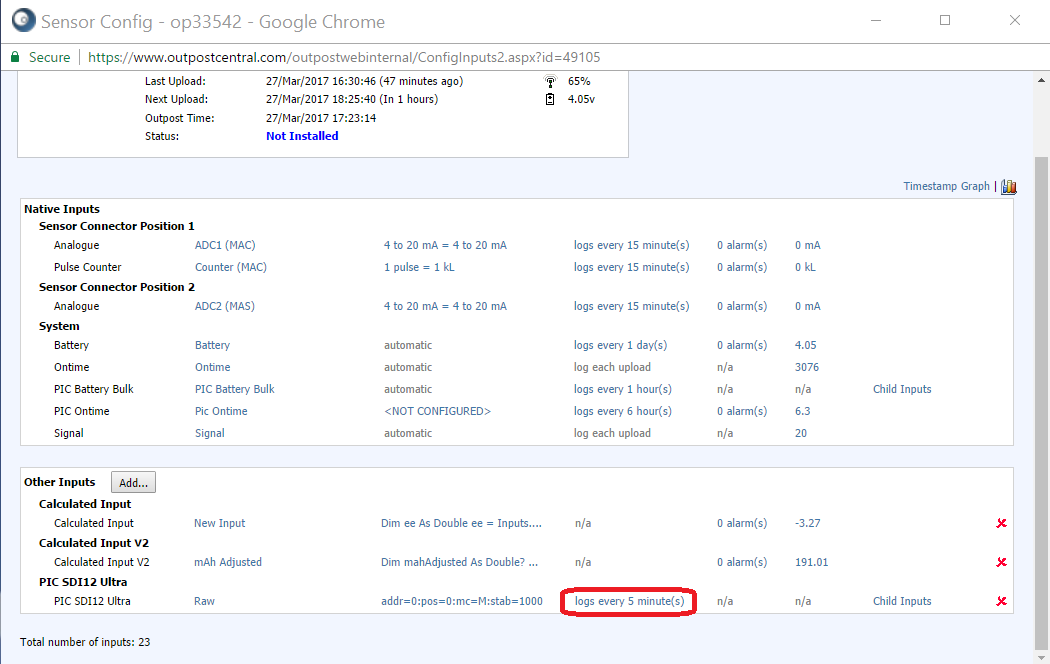Delete PIC SDI12 Ultra input via red X

(x=1001, y=601)
